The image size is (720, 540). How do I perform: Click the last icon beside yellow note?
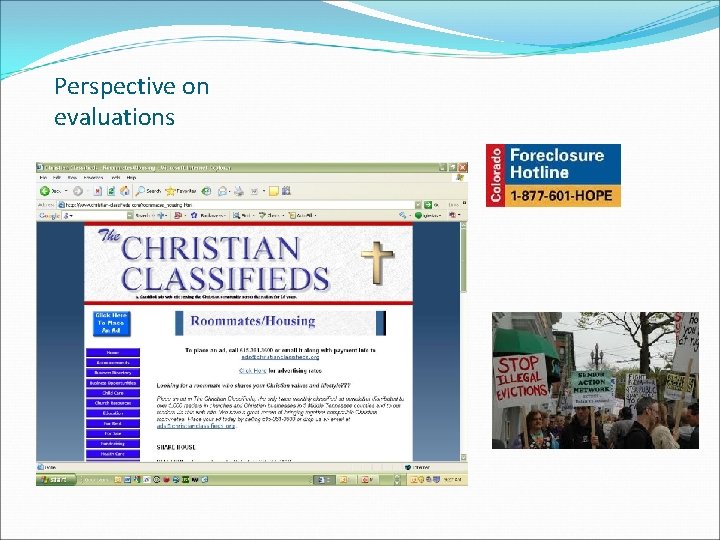[286, 191]
